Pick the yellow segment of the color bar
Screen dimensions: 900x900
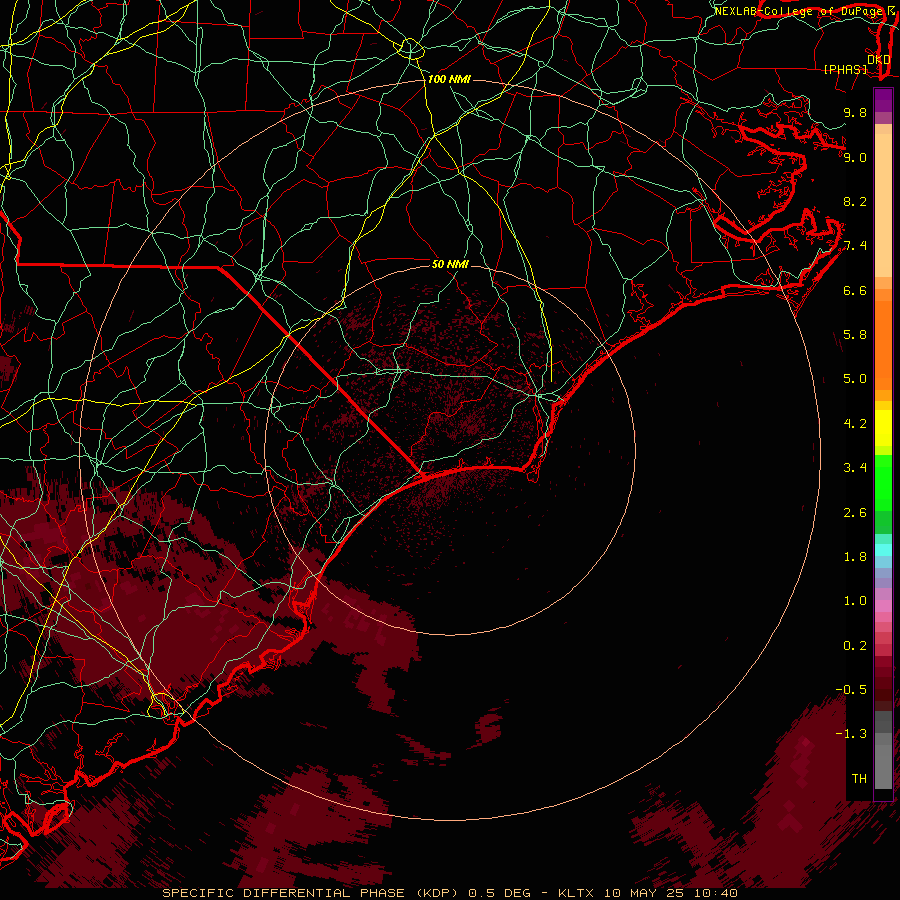pos(883,428)
